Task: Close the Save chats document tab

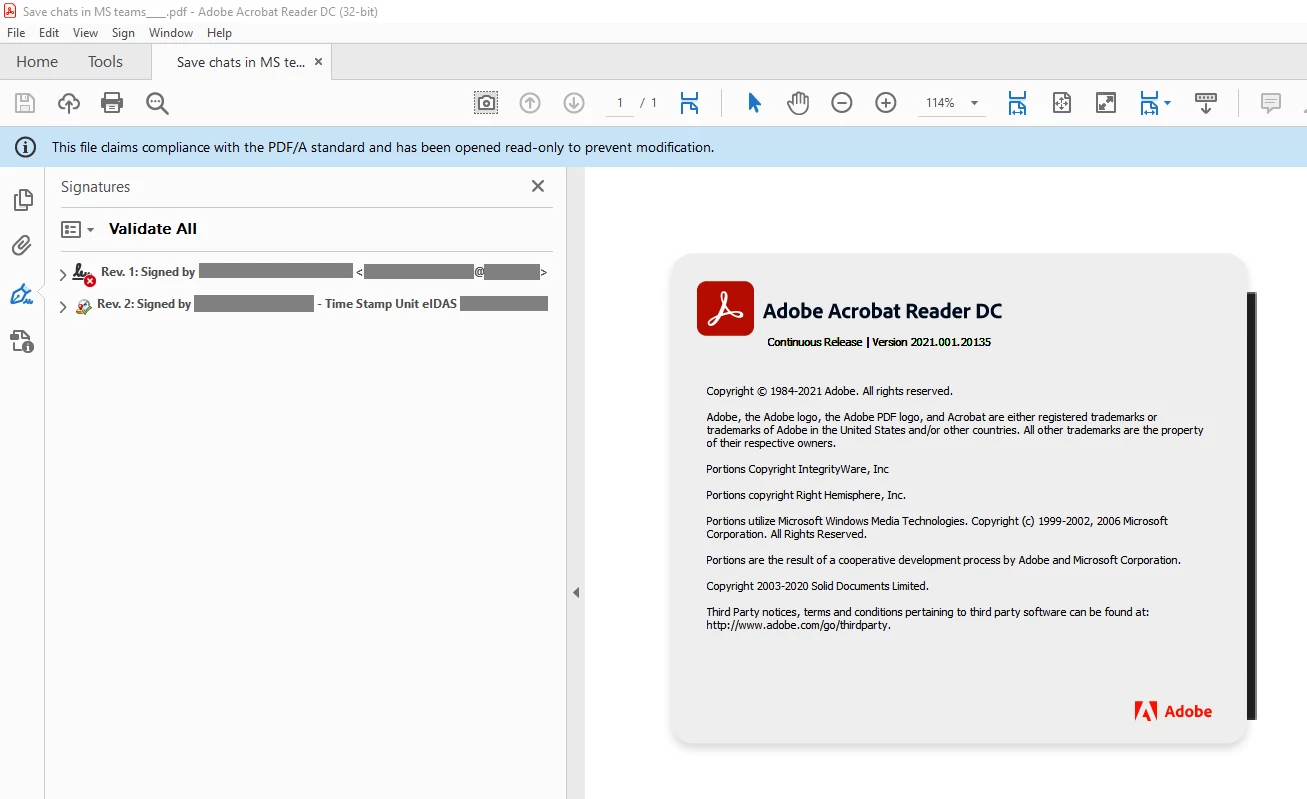Action: 319,62
